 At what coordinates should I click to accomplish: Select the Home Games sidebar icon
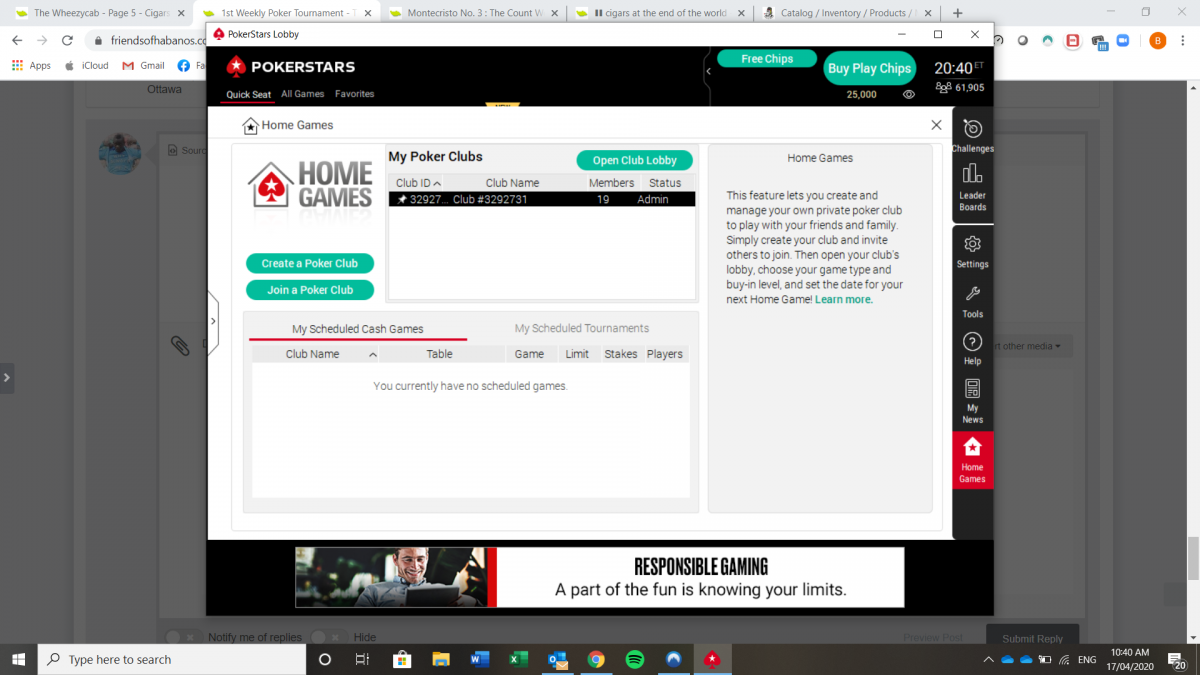click(x=972, y=461)
